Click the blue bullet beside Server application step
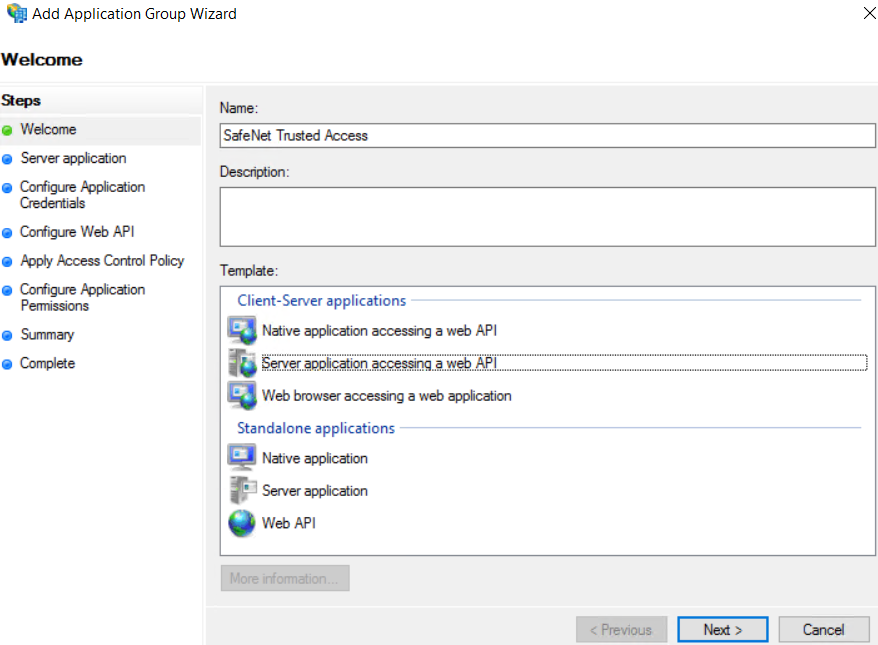 point(7,160)
